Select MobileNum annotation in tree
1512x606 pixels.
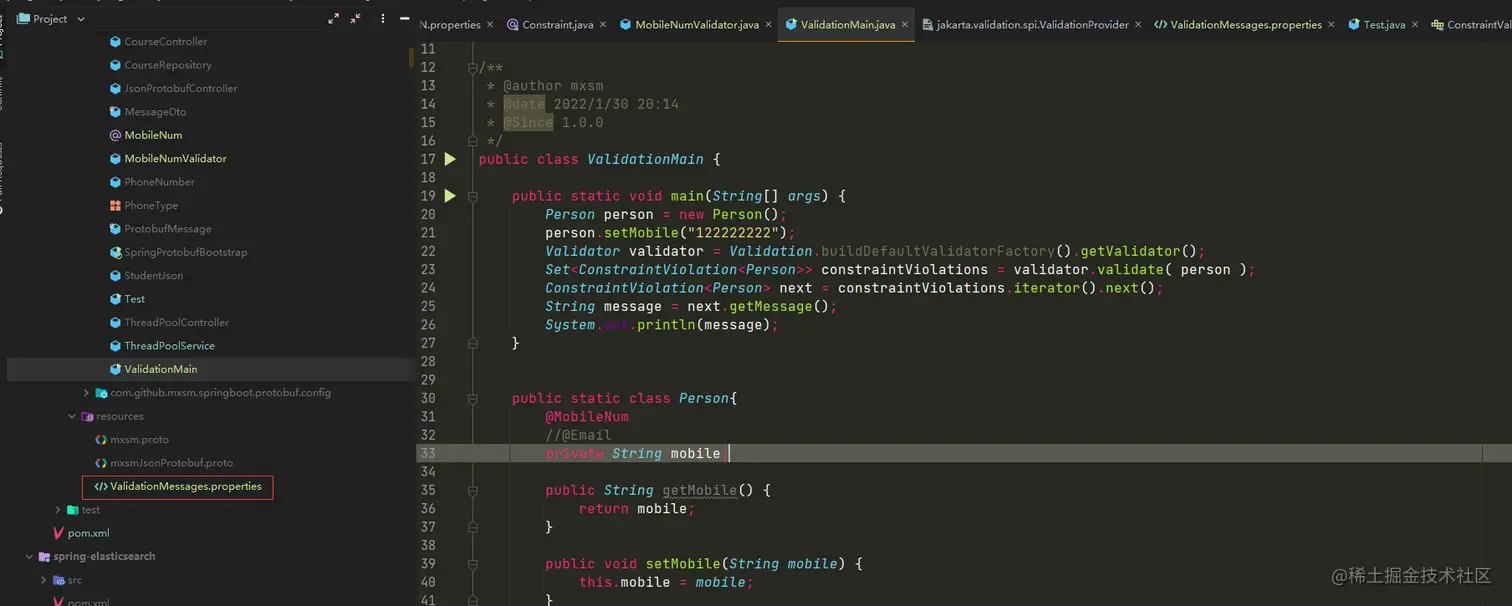pyautogui.click(x=153, y=135)
